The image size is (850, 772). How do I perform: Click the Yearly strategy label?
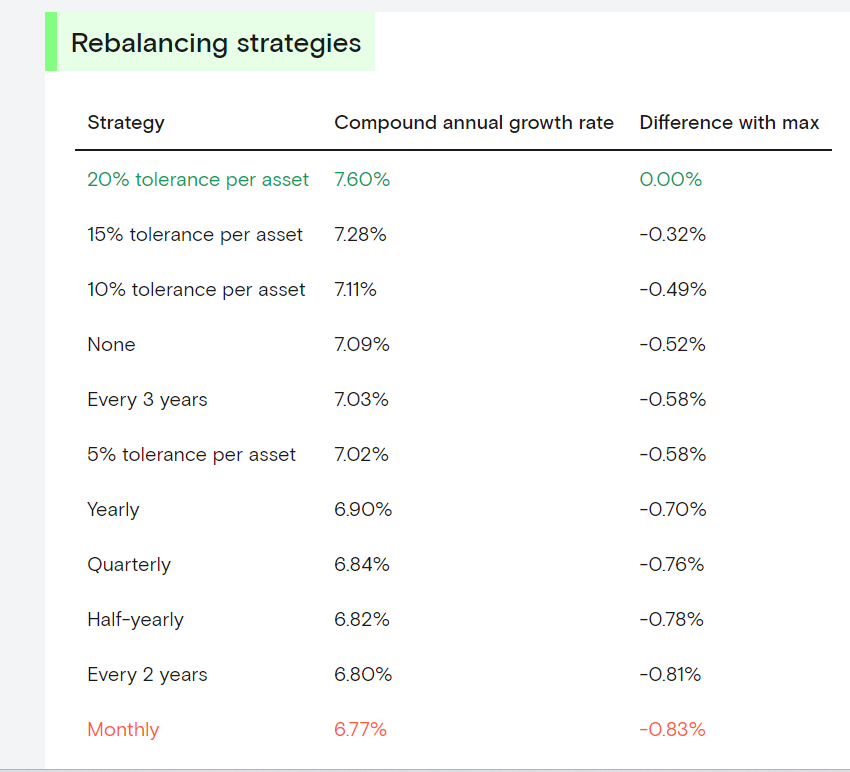pyautogui.click(x=113, y=510)
